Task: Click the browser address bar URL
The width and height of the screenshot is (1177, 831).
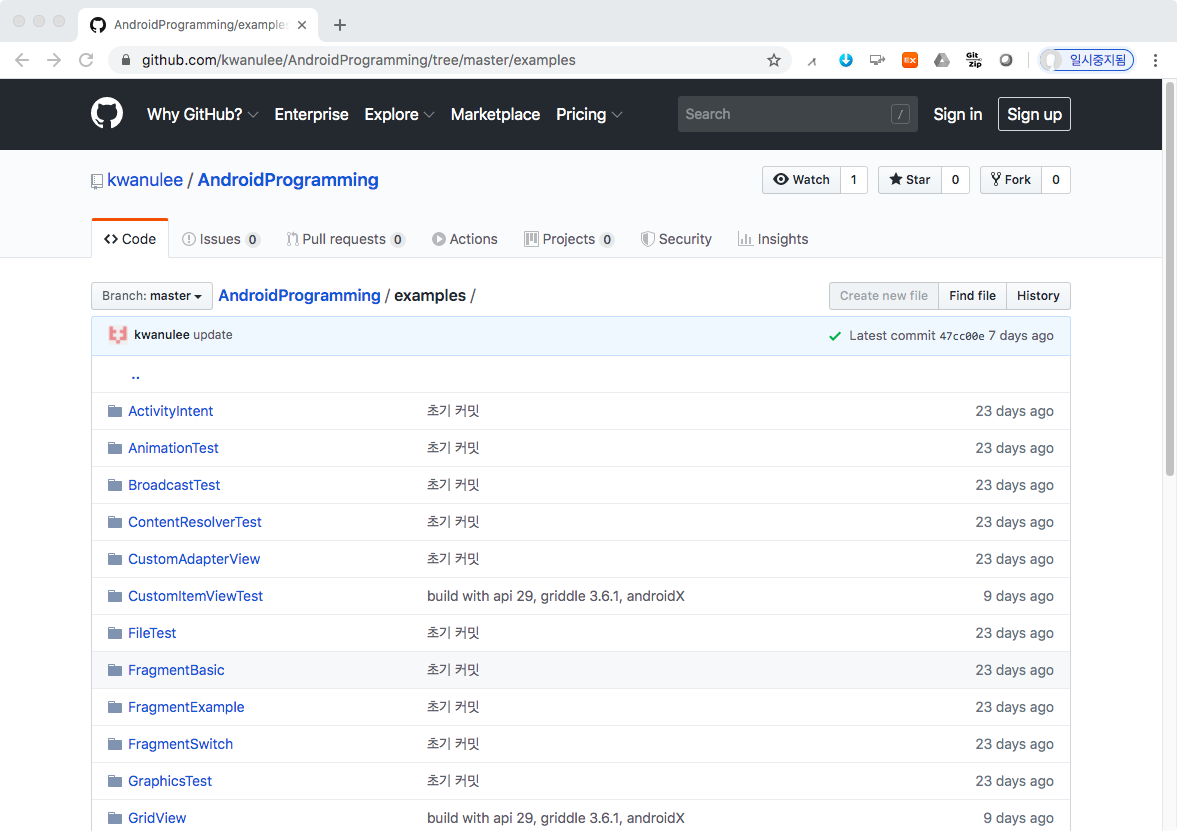Action: pyautogui.click(x=359, y=60)
